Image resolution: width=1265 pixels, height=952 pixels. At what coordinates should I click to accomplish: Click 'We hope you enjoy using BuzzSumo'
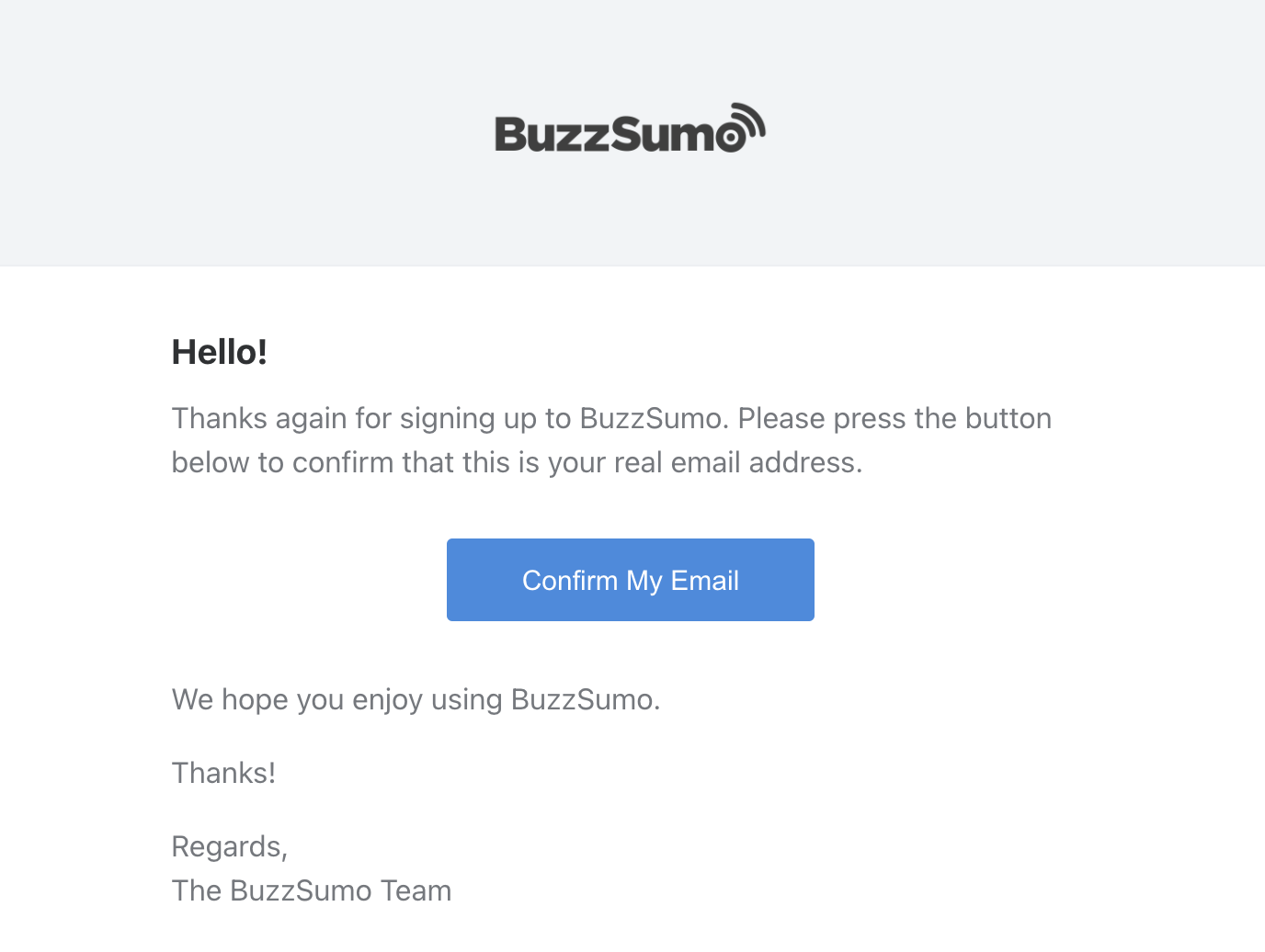click(x=416, y=699)
